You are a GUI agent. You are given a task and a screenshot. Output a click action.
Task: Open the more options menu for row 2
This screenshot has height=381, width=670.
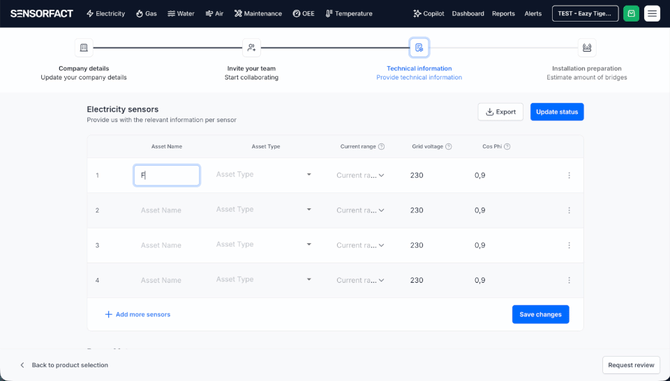569,210
